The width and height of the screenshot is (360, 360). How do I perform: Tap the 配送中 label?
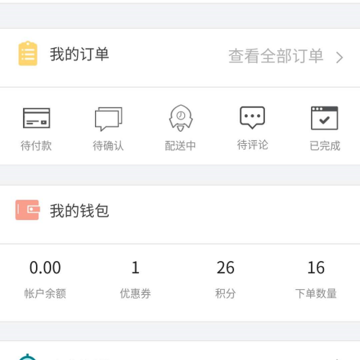(180, 146)
